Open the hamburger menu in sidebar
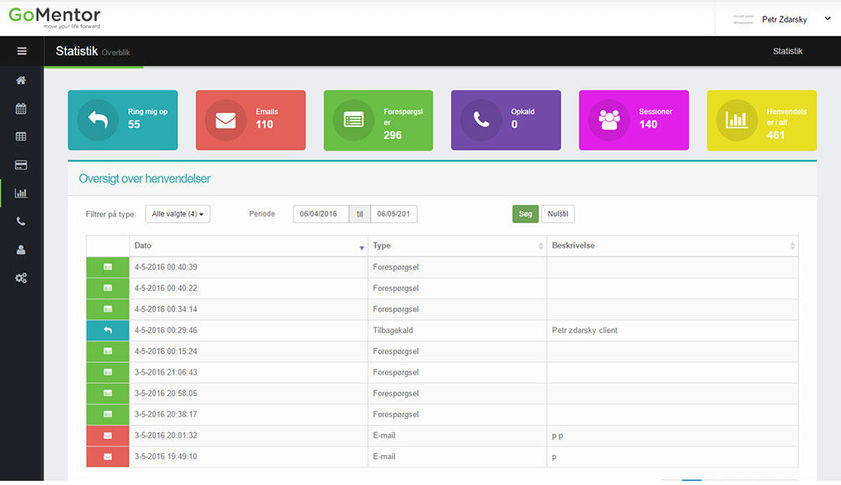 pyautogui.click(x=21, y=51)
